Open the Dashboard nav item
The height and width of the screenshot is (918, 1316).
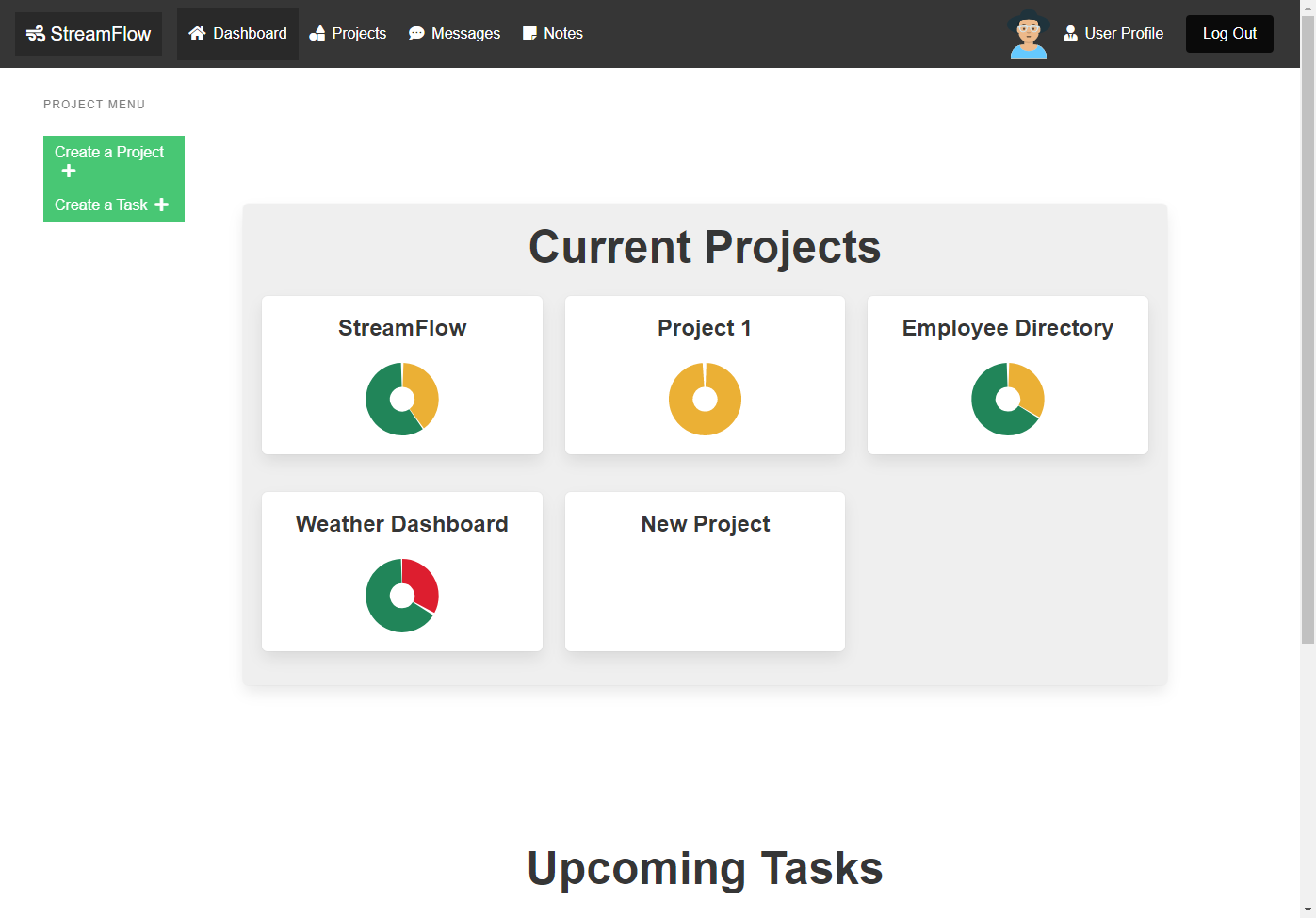[x=237, y=34]
